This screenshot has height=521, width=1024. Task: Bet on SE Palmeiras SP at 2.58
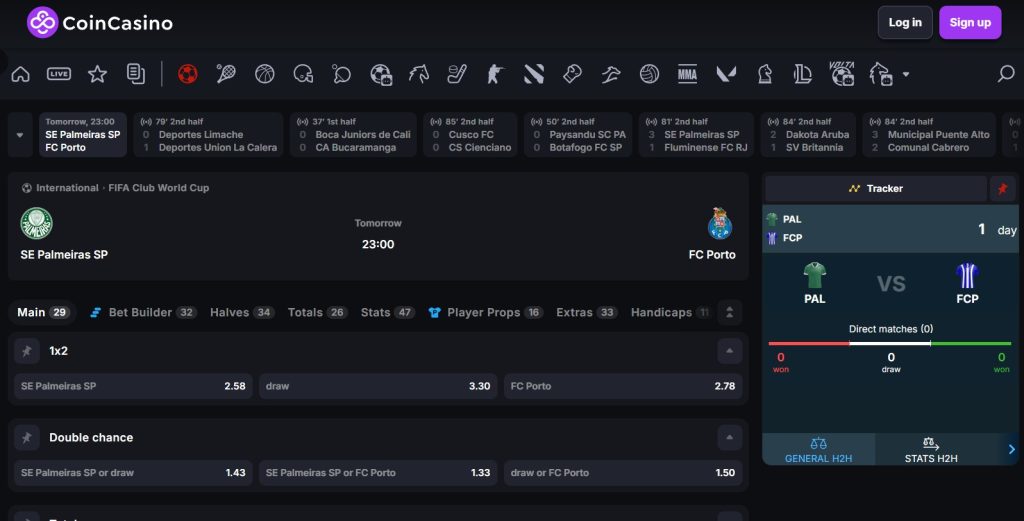pyautogui.click(x=133, y=387)
